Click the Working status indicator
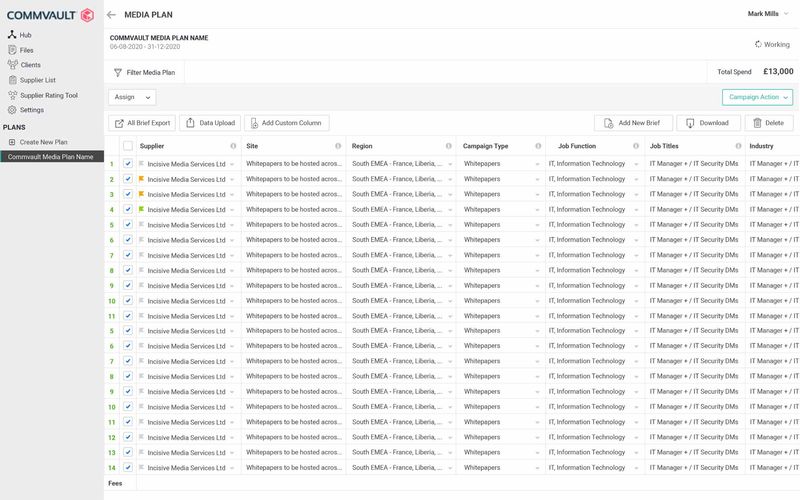Screen dimensions: 800x500 (x=772, y=44)
